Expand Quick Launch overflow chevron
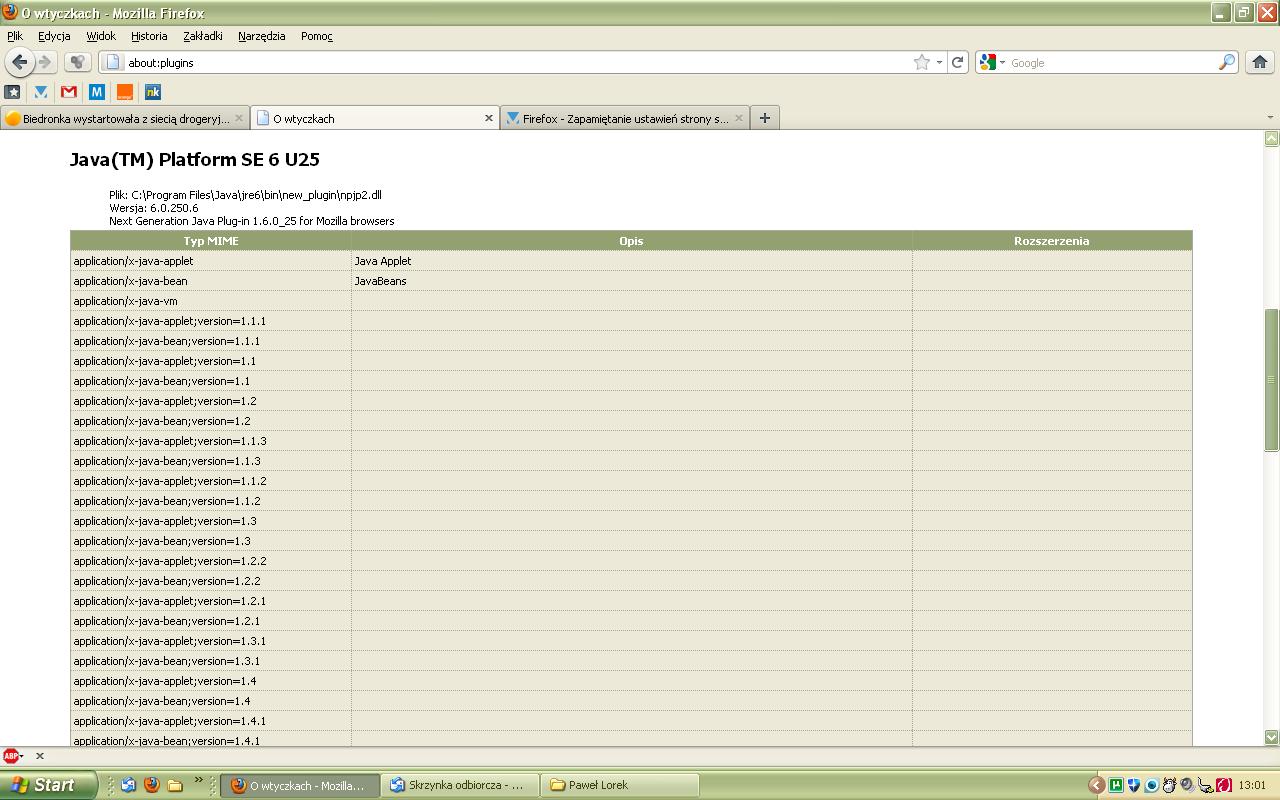Screen dimensions: 1280x800 (198, 781)
